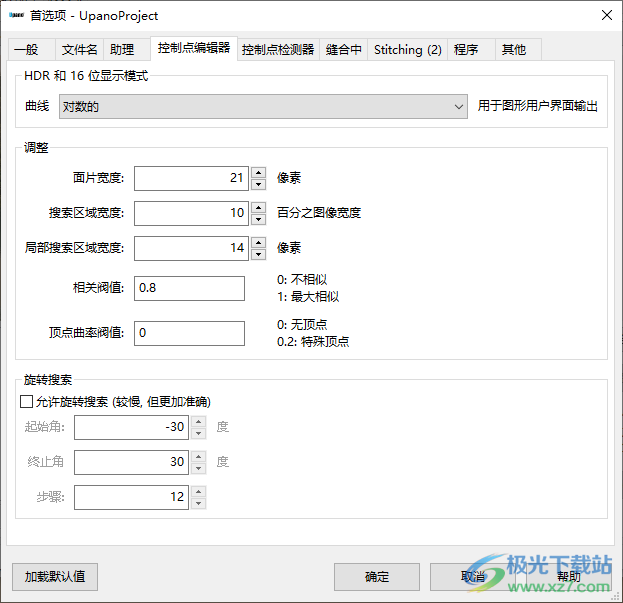
Task: Open the 文件名 tab
Action: tap(79, 50)
